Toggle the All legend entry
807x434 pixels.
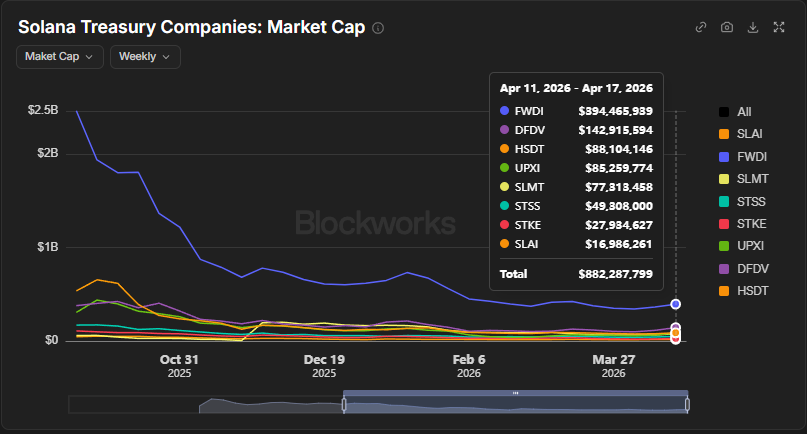click(743, 112)
